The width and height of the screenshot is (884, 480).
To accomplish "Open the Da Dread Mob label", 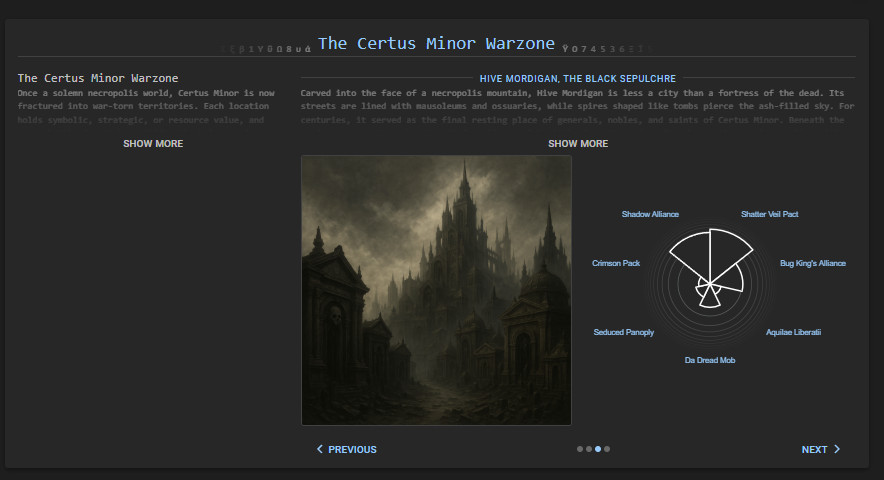I will pos(710,360).
